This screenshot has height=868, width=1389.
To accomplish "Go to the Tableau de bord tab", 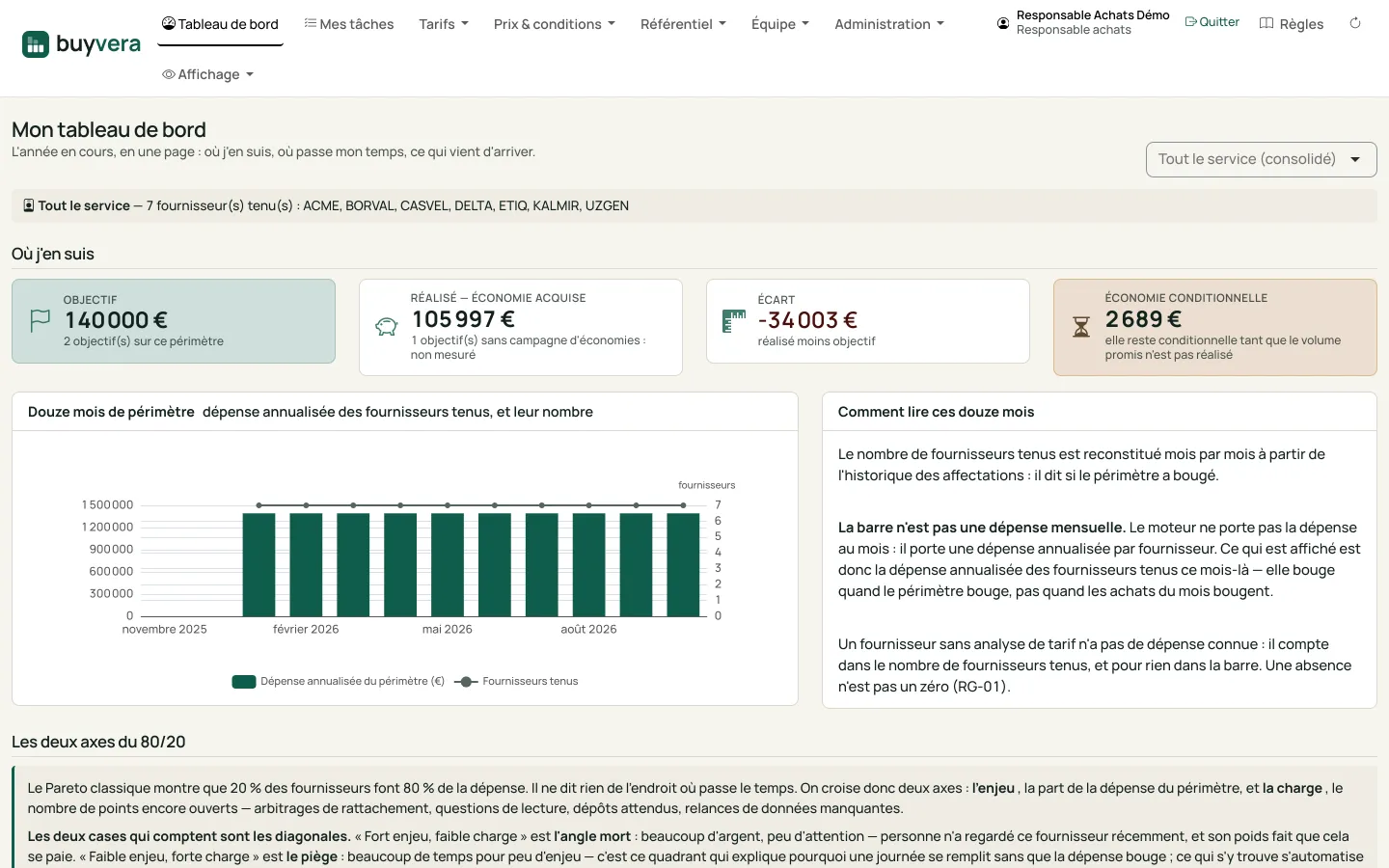I will coord(220,24).
